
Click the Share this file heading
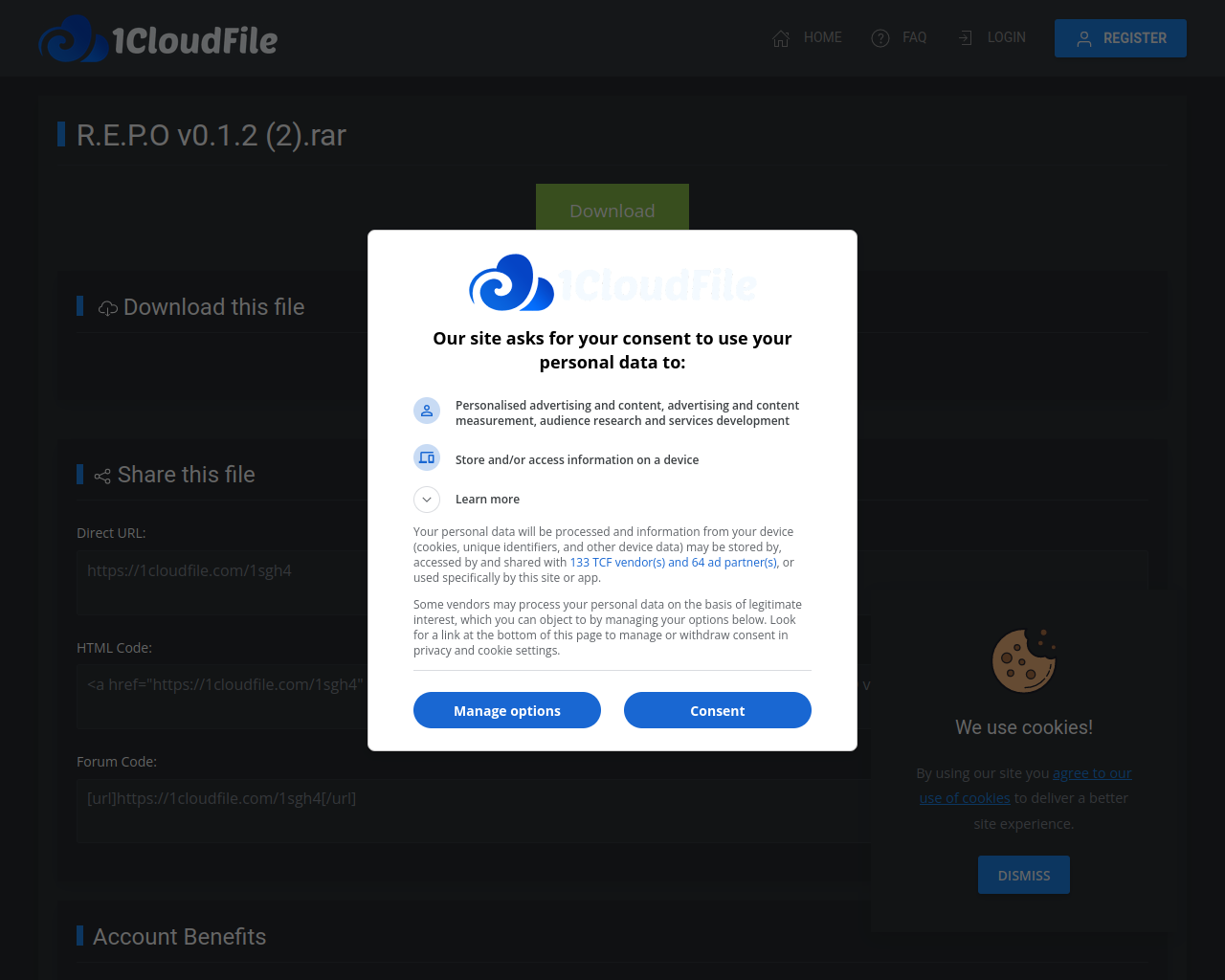(x=187, y=475)
